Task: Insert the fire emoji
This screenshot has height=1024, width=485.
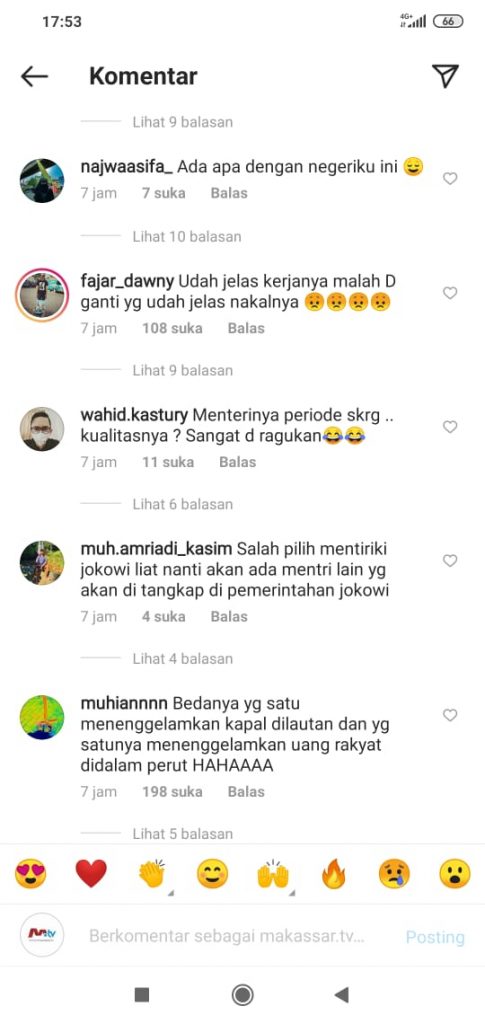Action: 334,873
